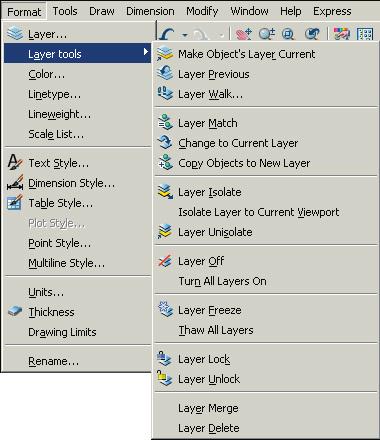Click the Thickness slab icon
The height and width of the screenshot is (440, 380).
click(15, 311)
